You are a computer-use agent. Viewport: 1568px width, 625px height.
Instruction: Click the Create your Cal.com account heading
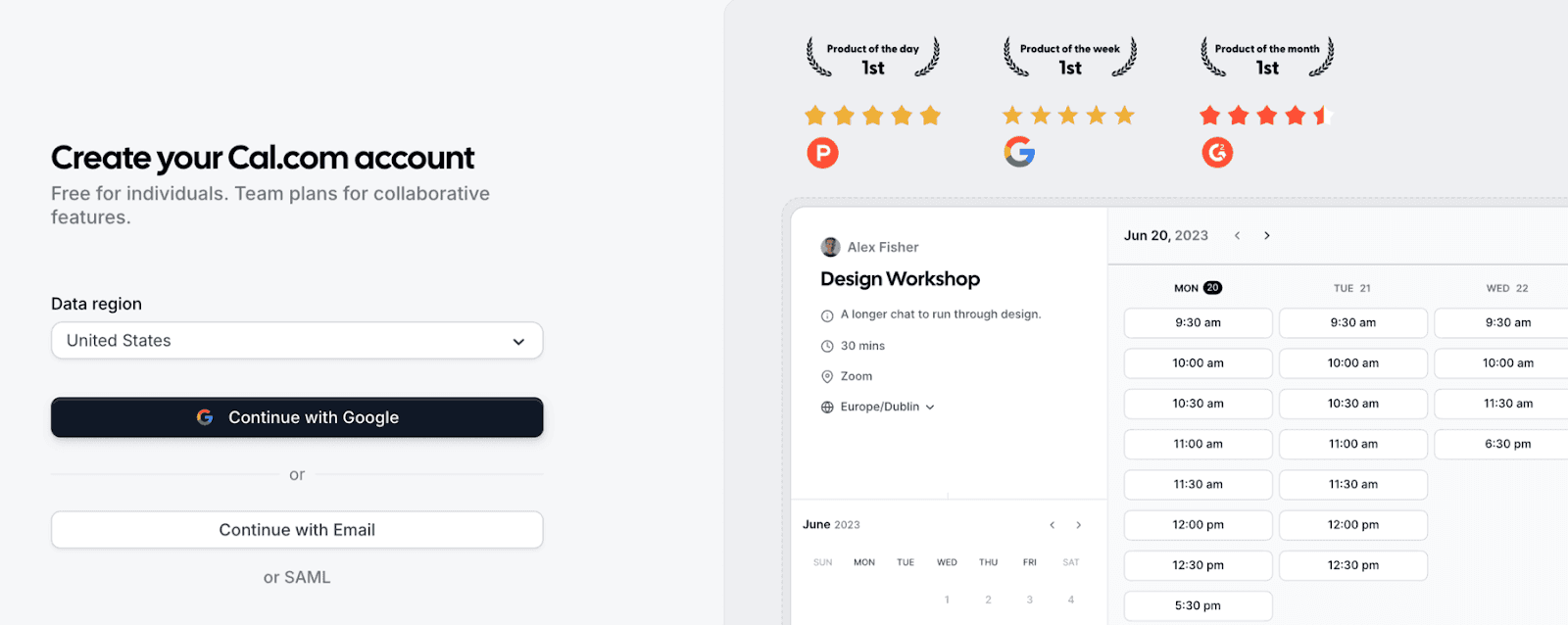[x=263, y=158]
